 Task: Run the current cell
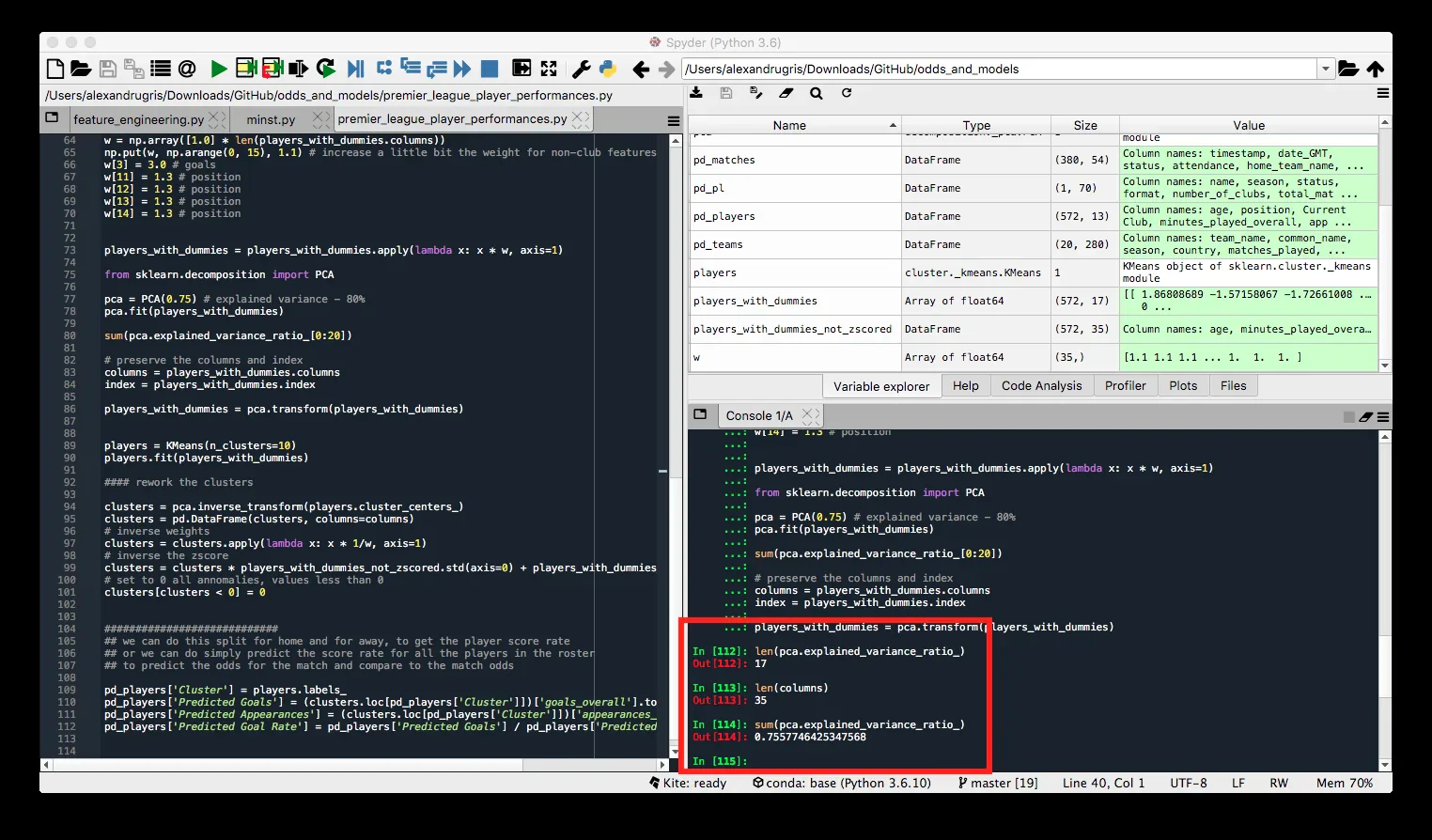click(246, 68)
